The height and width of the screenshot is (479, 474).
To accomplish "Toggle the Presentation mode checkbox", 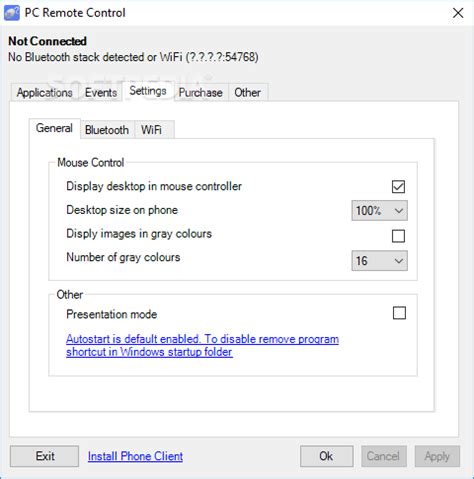I will click(x=399, y=313).
